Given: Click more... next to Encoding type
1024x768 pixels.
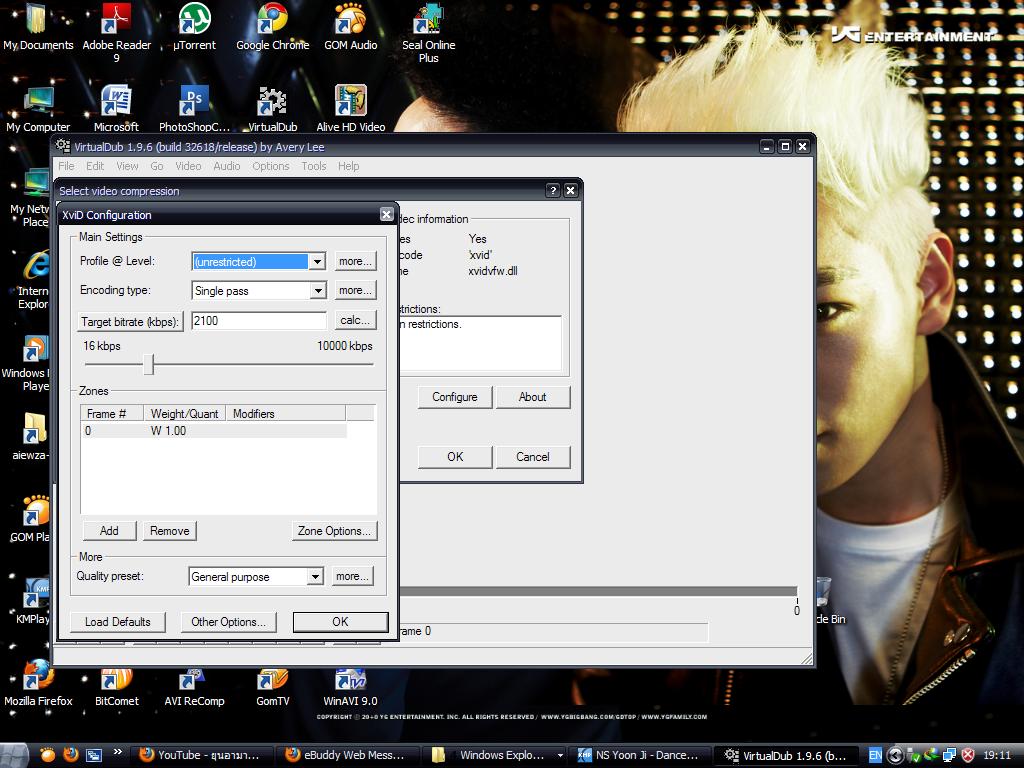Looking at the screenshot, I should tap(355, 290).
